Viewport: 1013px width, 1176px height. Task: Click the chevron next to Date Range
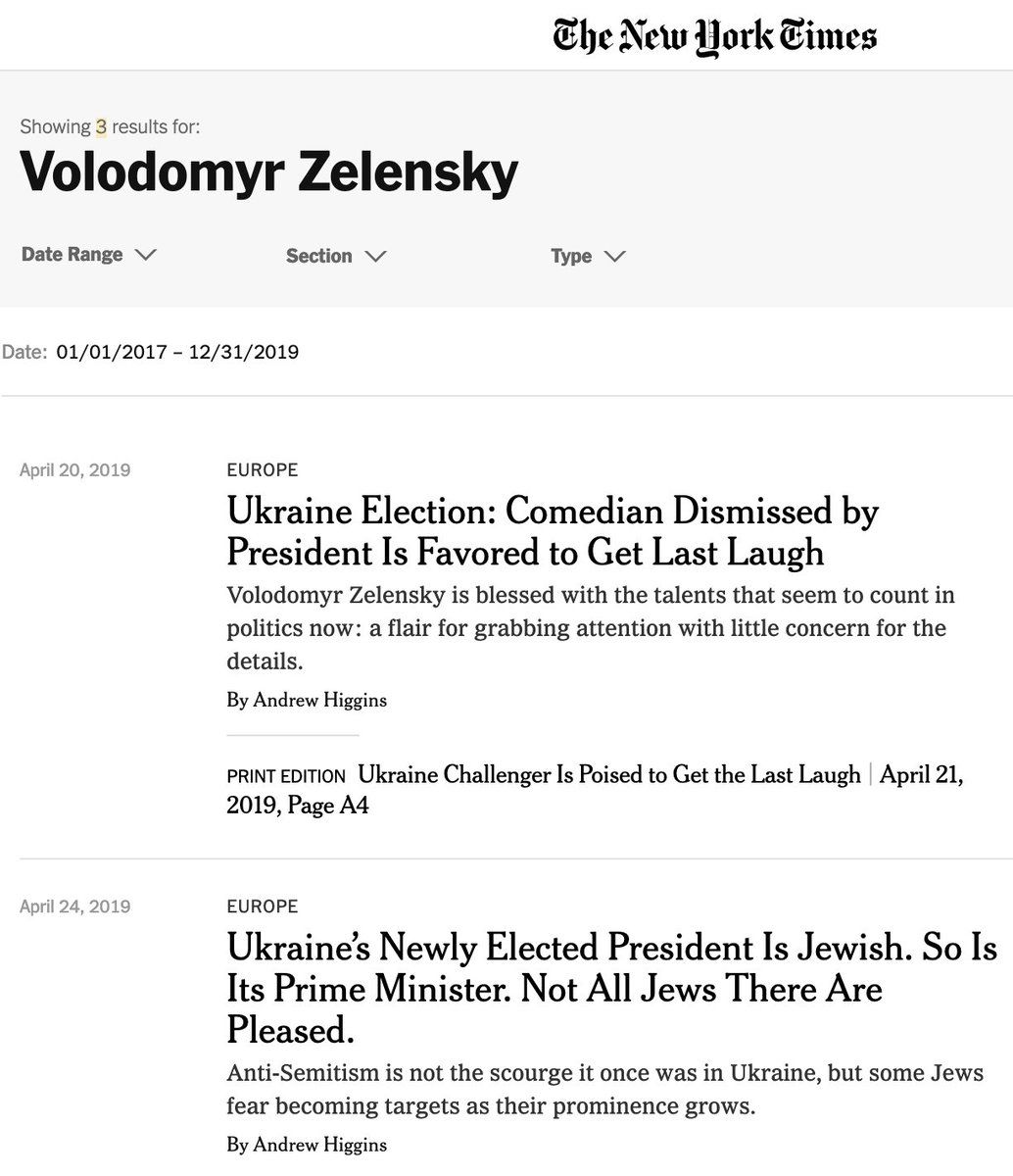(x=145, y=255)
